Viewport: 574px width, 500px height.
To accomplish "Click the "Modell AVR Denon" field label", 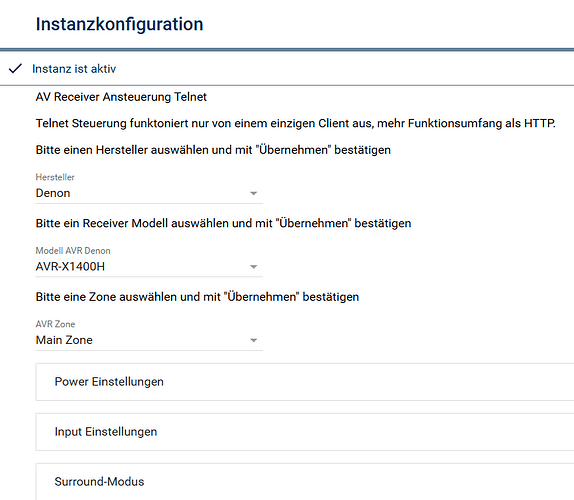I will tap(73, 251).
